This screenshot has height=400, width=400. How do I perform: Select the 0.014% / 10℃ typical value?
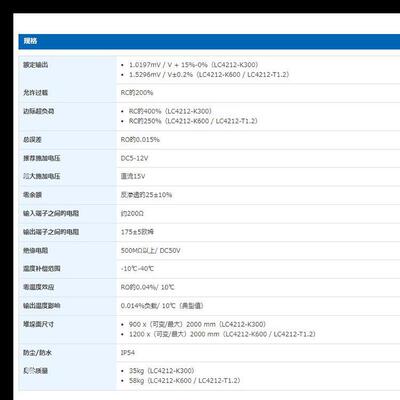point(162,306)
